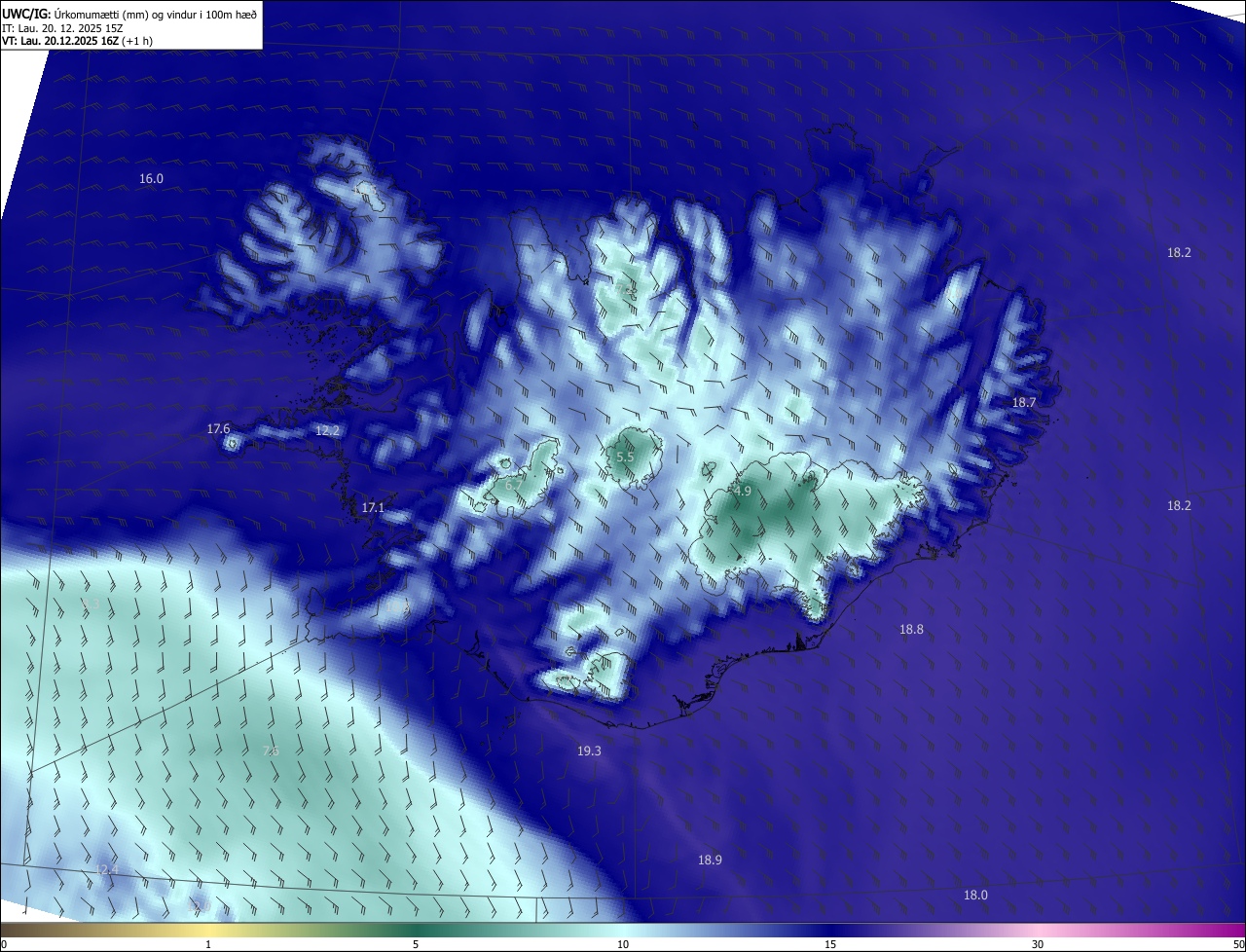Click the 18.7 value near east coast
The image size is (1246, 952).
pos(1024,403)
